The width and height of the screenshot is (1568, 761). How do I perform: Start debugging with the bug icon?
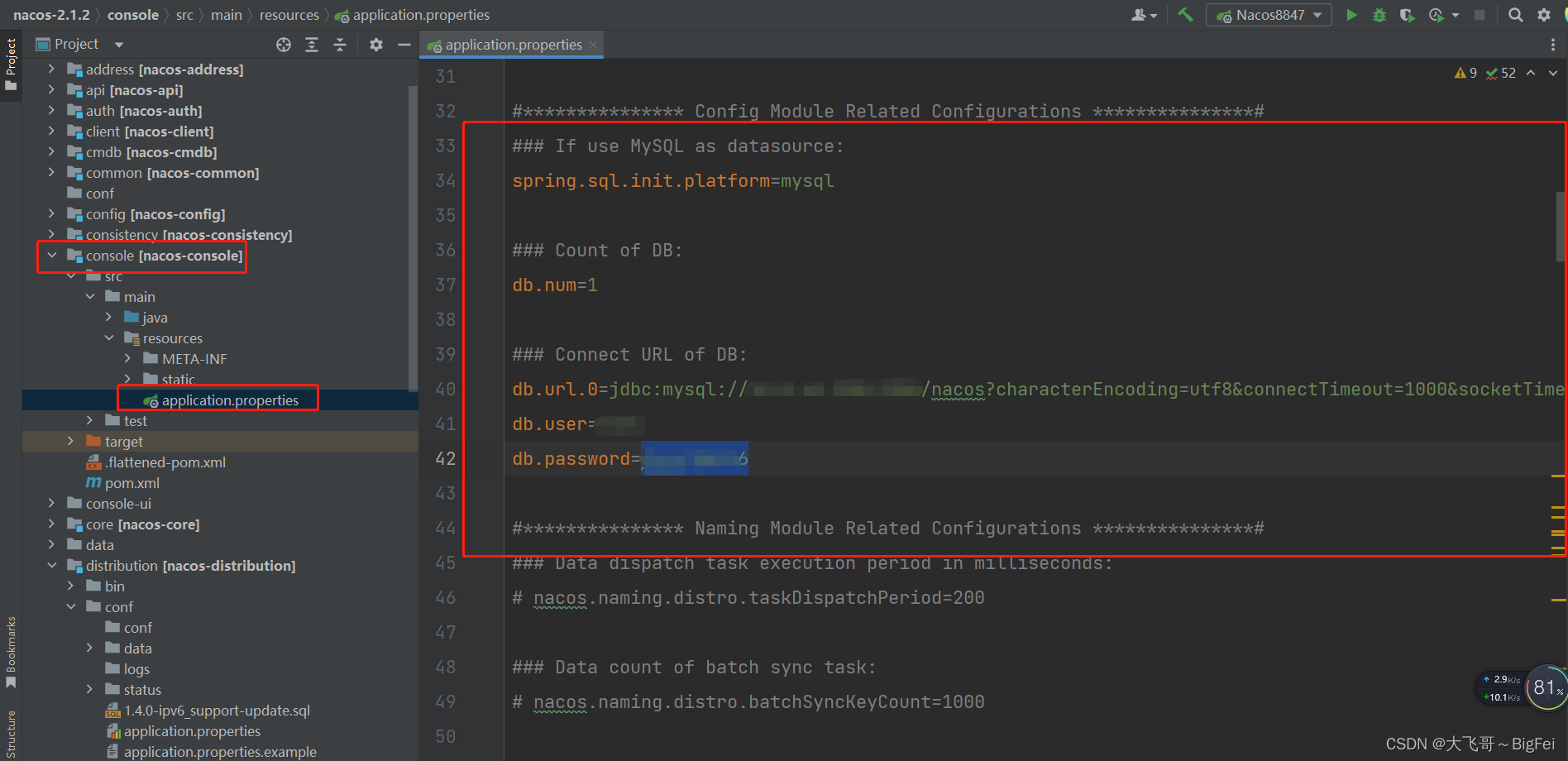pyautogui.click(x=1379, y=15)
